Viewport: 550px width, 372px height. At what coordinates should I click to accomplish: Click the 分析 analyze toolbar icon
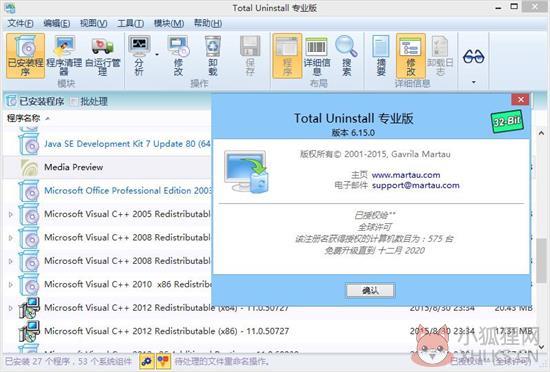[139, 55]
